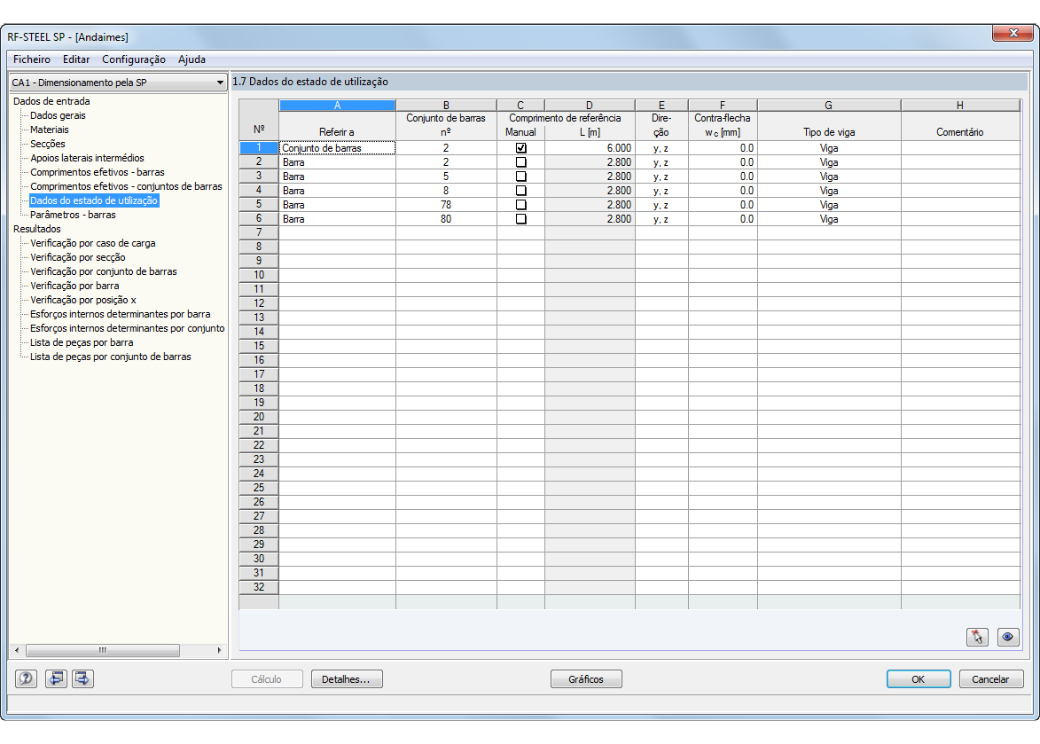Select Secções tree item

pos(48,144)
